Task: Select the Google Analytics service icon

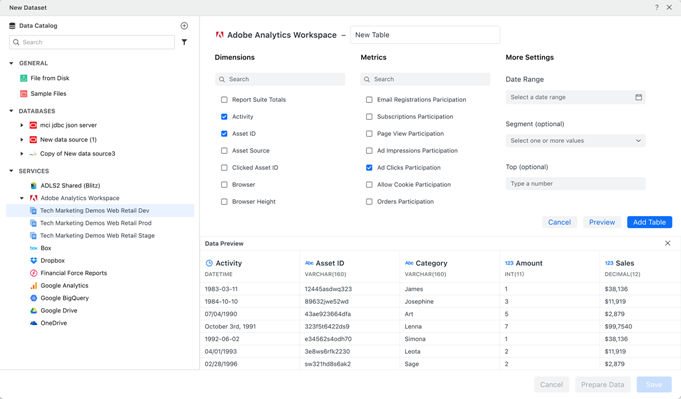Action: (33, 286)
